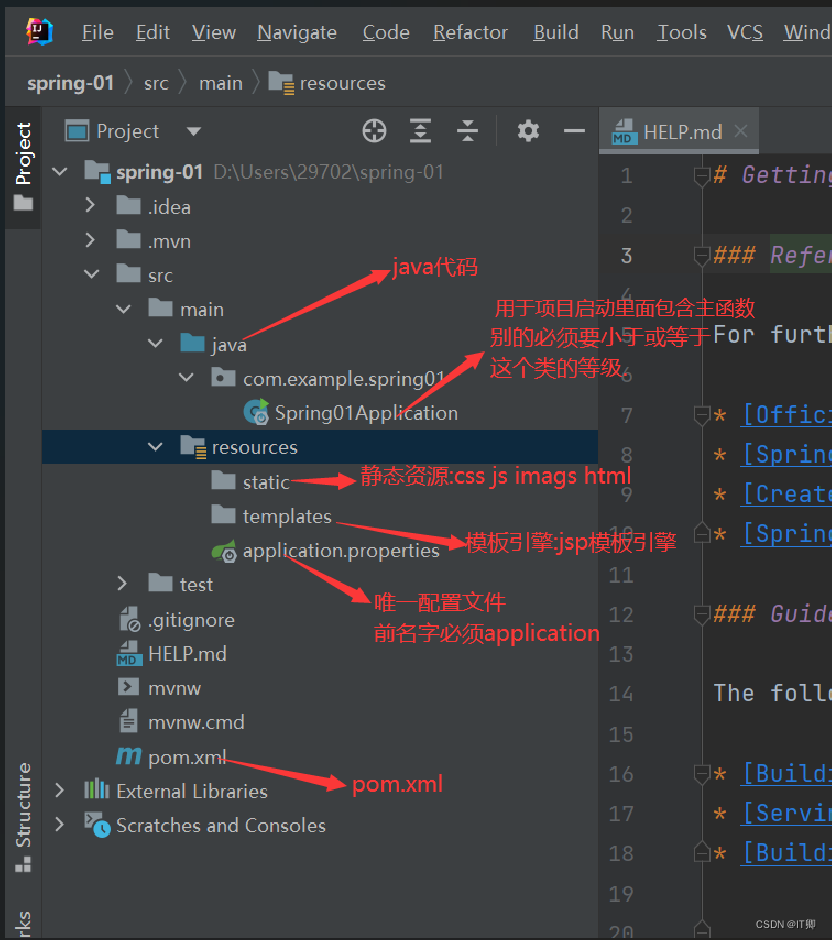Expand Scratches and Consoles node

59,824
